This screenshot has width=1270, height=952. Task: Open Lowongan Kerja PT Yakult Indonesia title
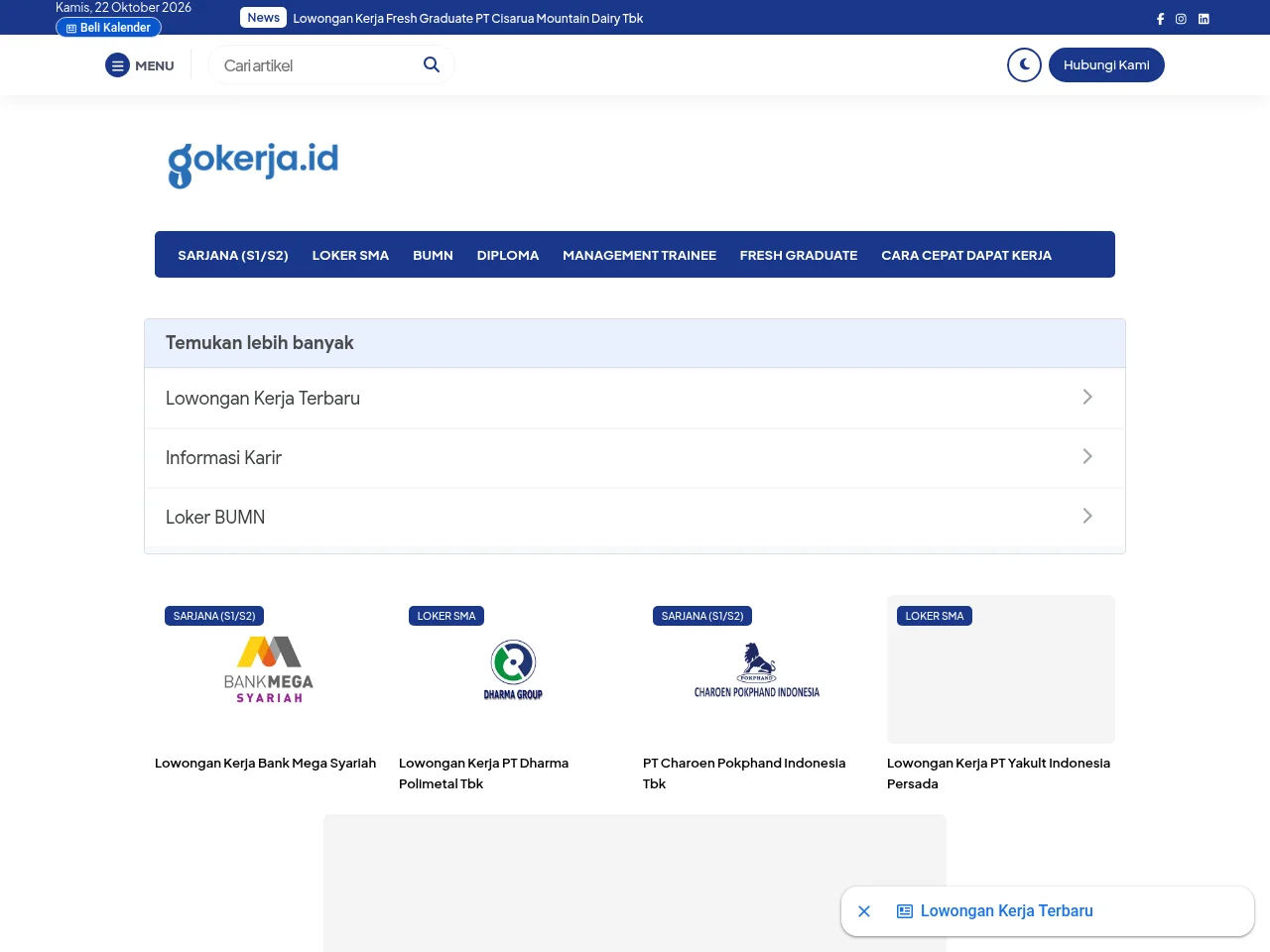coord(998,773)
